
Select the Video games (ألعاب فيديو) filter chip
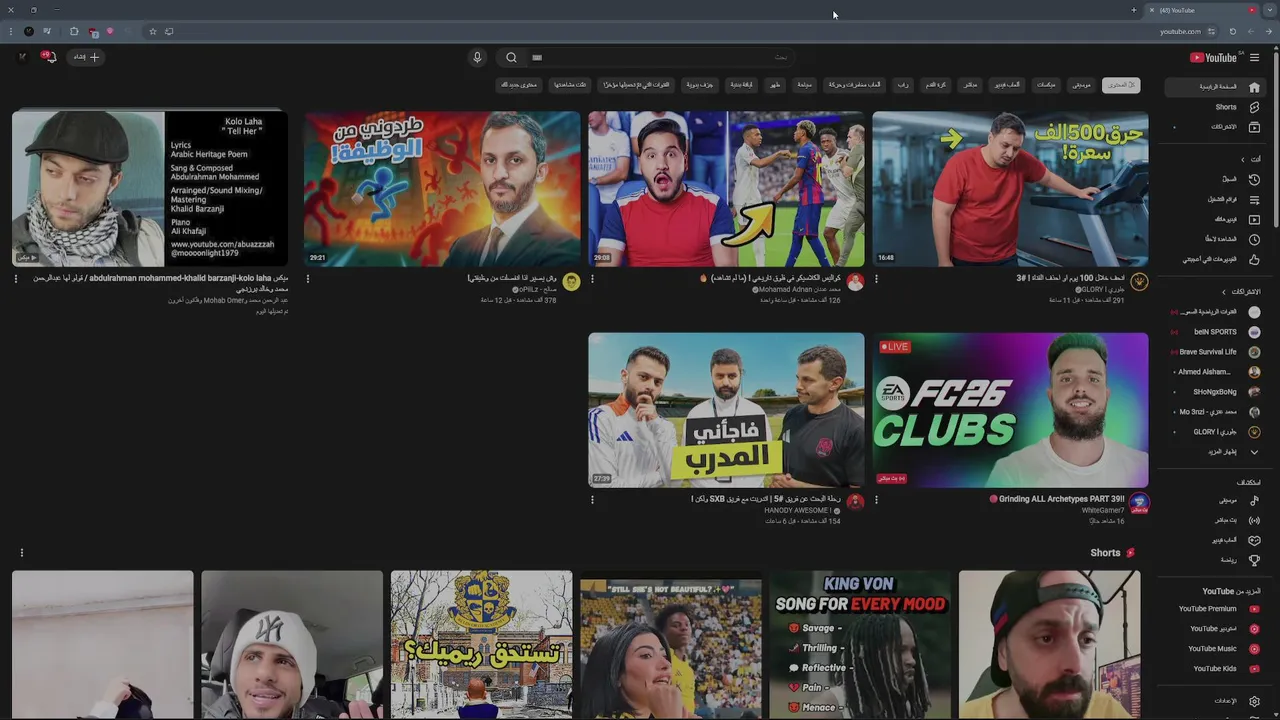tap(1007, 85)
